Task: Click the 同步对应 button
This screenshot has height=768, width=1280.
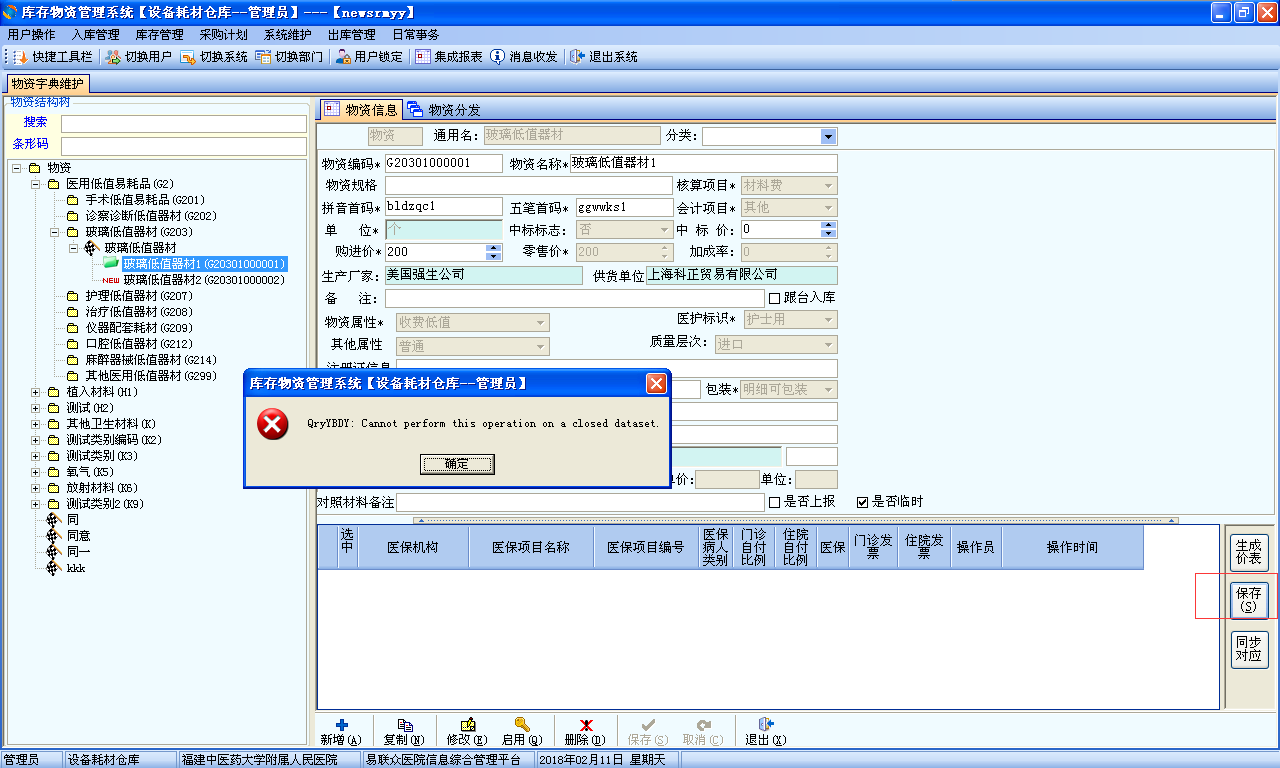Action: (x=1249, y=649)
